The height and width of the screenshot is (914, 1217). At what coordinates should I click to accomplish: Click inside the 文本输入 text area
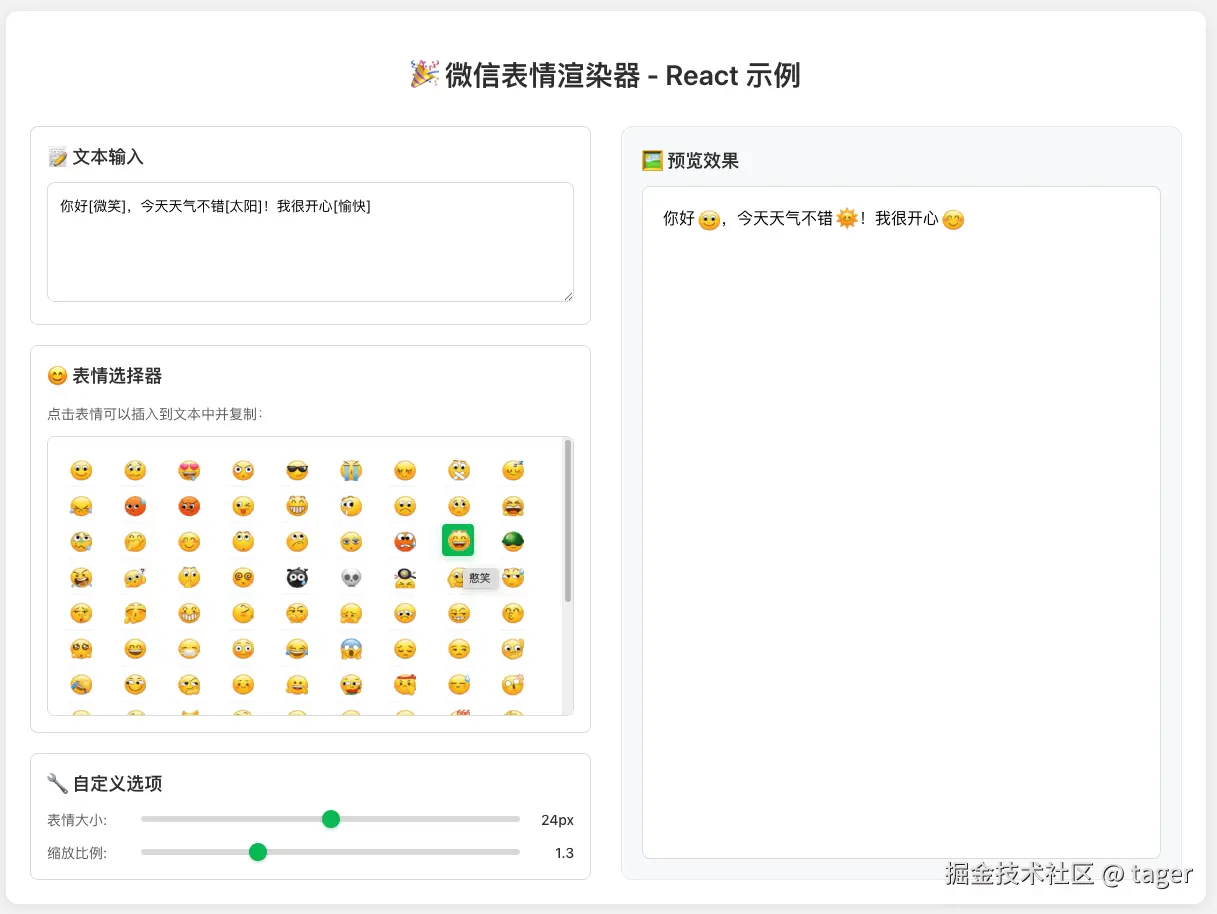310,240
